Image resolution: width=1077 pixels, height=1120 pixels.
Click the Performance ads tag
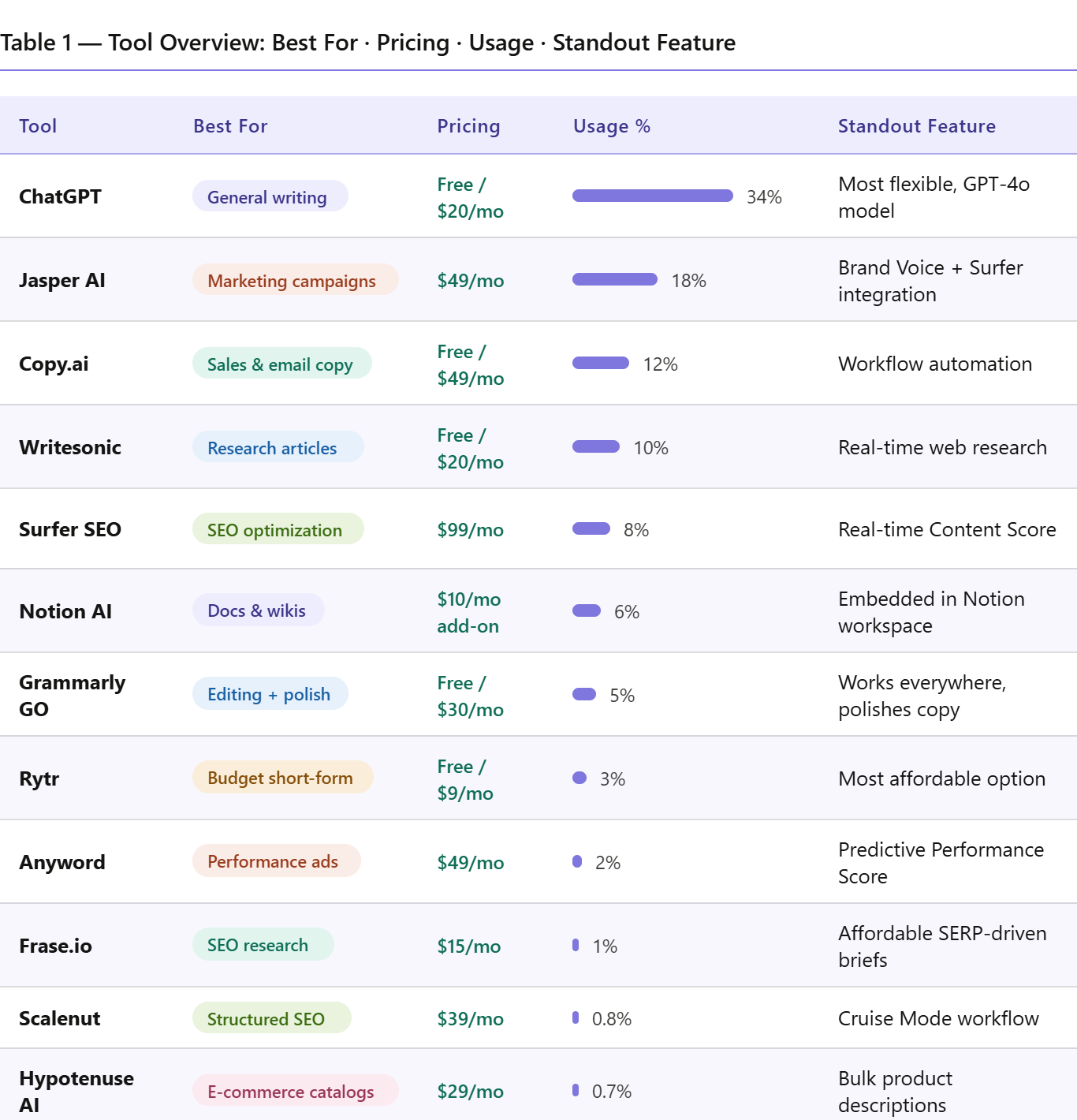(x=276, y=861)
